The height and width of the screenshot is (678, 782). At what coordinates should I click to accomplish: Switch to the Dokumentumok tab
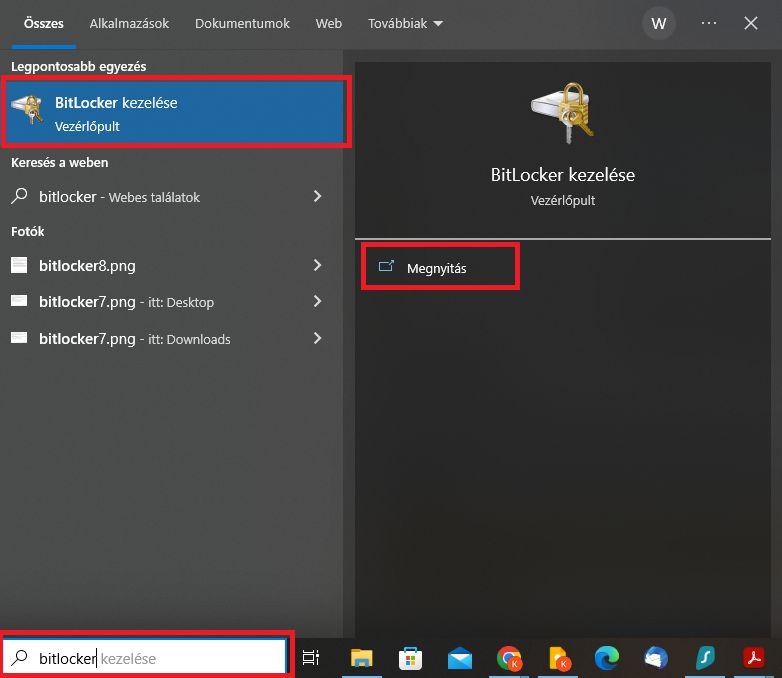[242, 23]
